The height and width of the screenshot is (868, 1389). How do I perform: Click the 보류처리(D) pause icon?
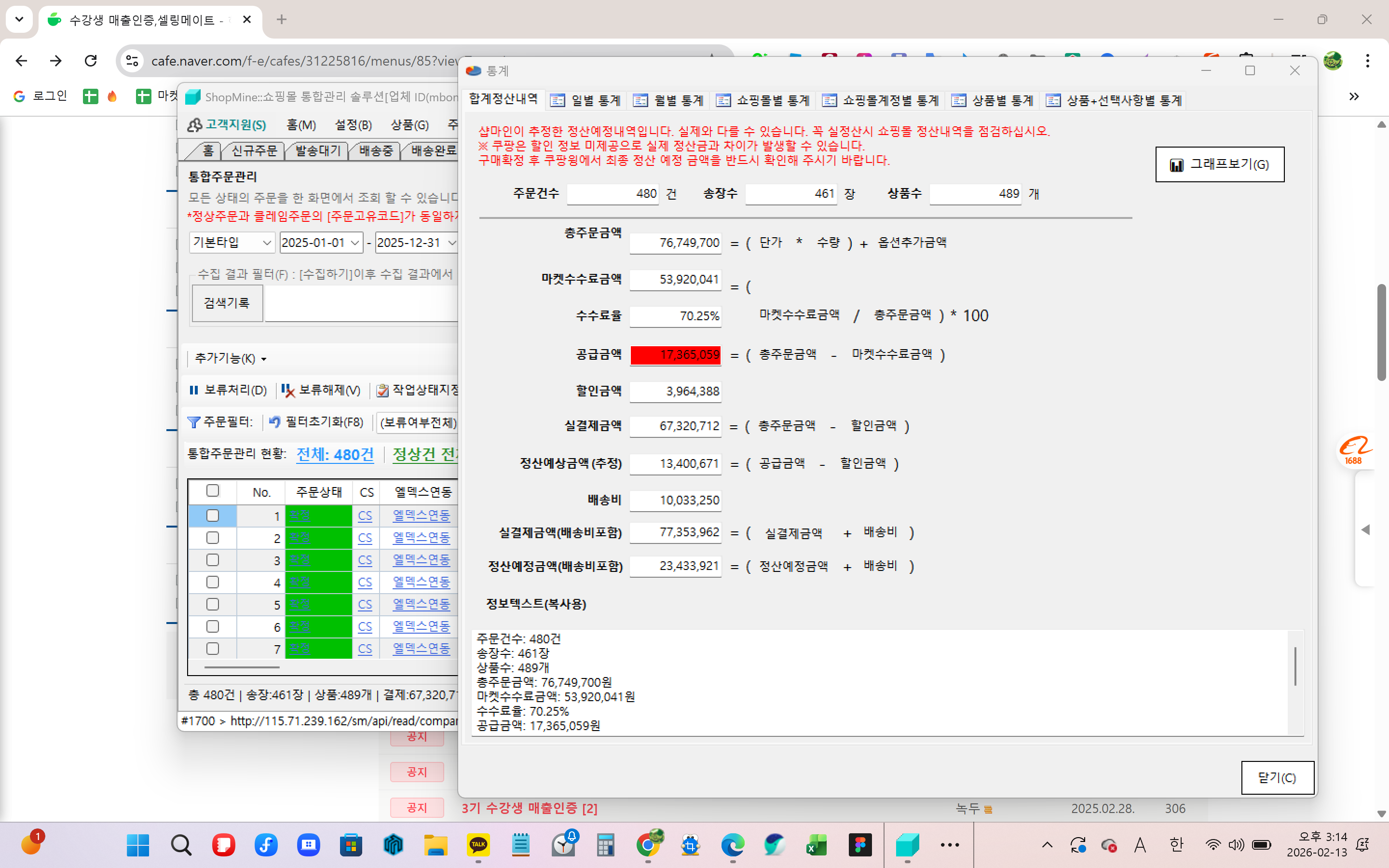[194, 391]
